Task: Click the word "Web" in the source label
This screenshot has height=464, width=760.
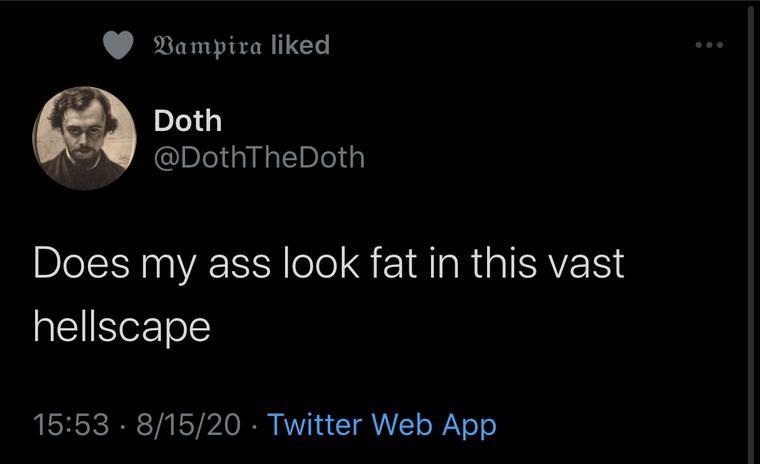Action: coord(407,425)
